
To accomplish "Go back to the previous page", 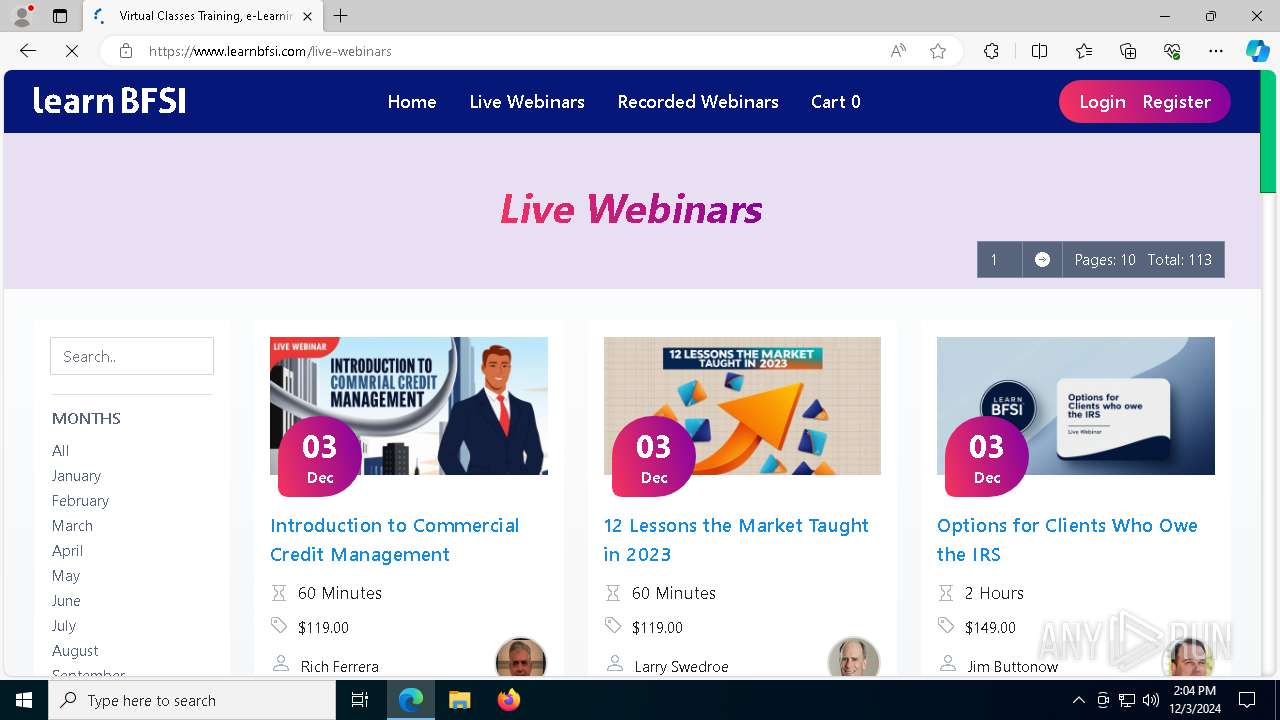I will tap(28, 51).
